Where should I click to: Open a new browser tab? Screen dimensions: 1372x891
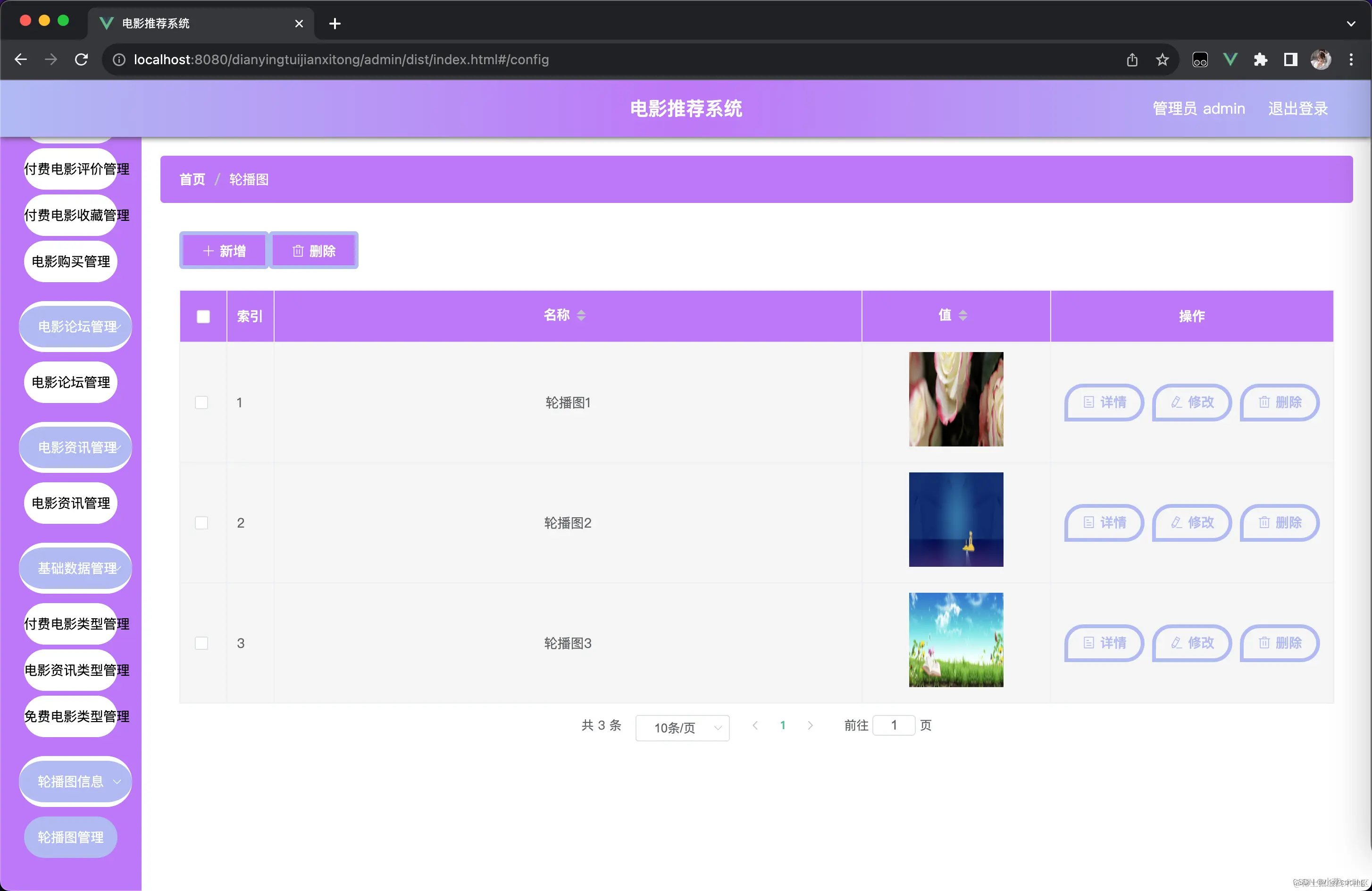[x=335, y=24]
